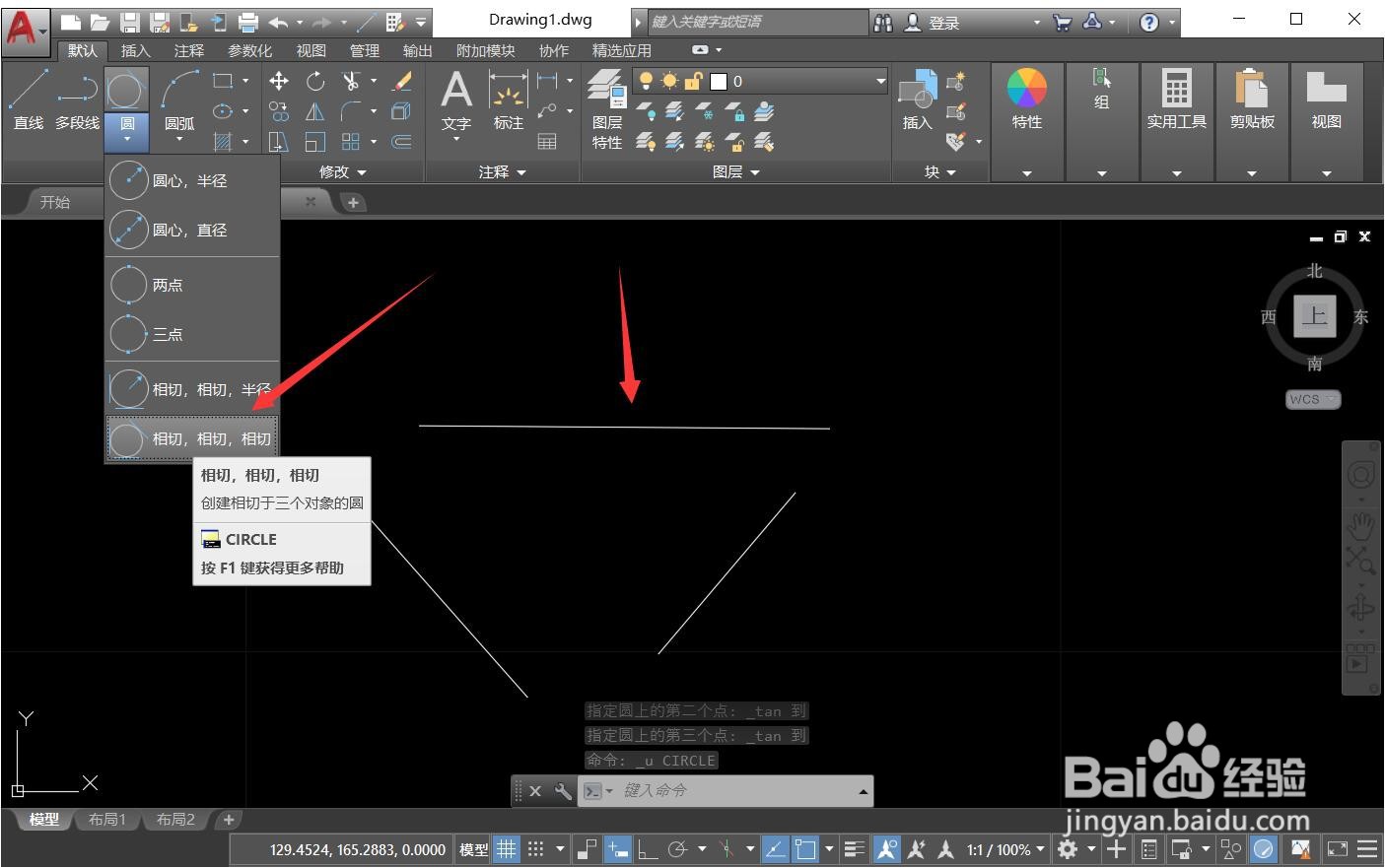This screenshot has height=868, width=1385.
Task: Open the Text (文字) tool
Action: tap(455, 100)
